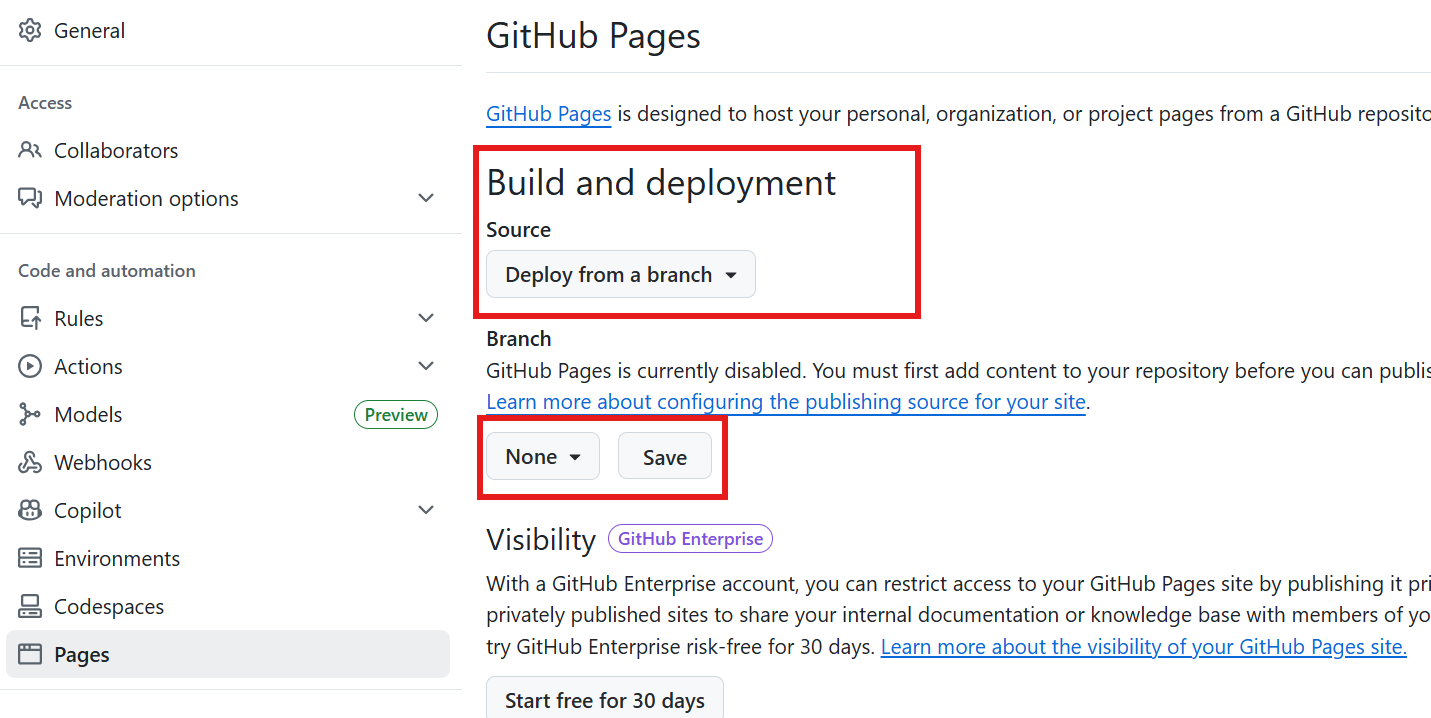Click the Pages browser icon
Image resolution: width=1431 pixels, height=718 pixels.
pos(30,655)
